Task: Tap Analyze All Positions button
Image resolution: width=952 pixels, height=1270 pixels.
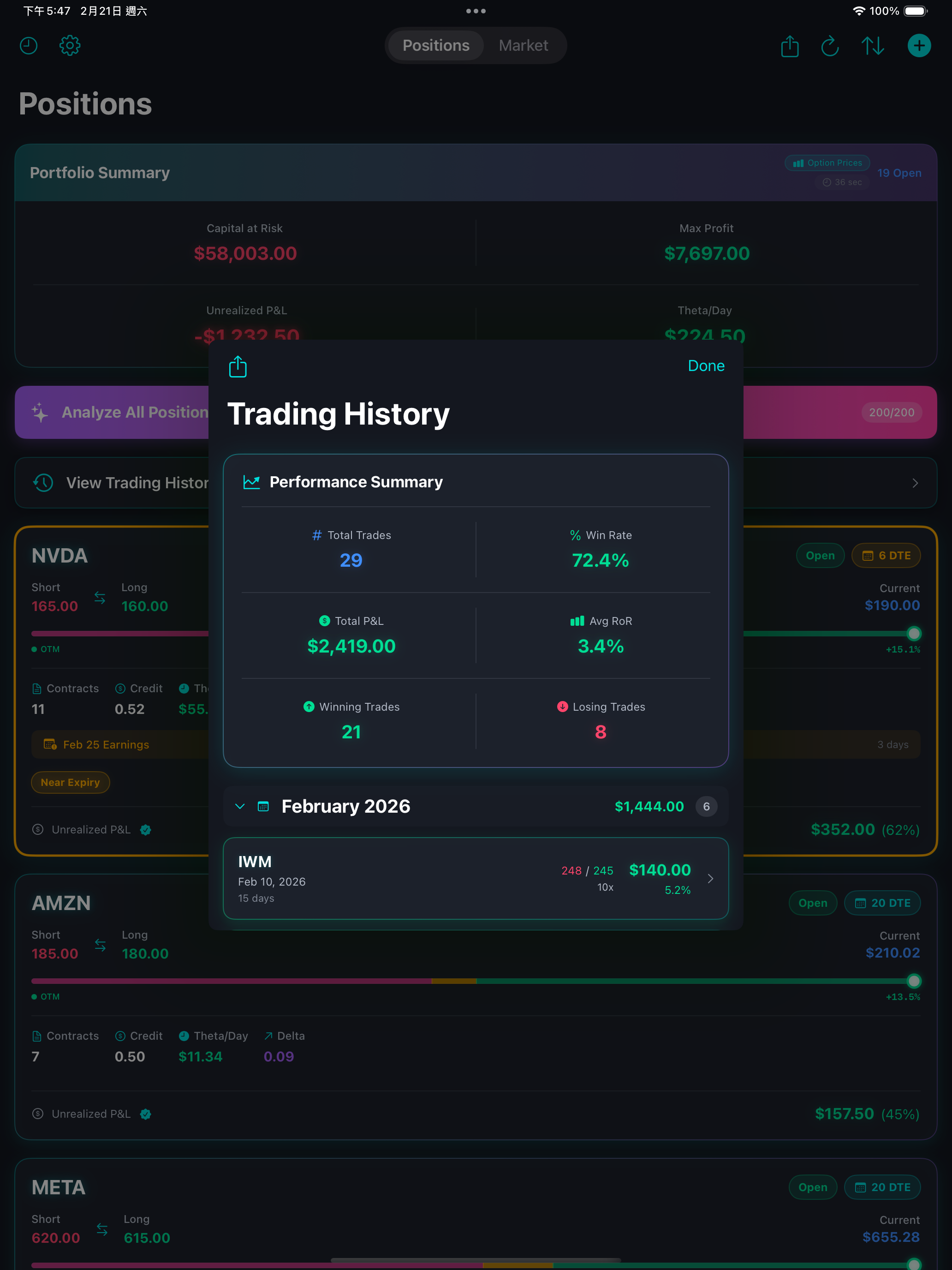Action: [x=476, y=412]
